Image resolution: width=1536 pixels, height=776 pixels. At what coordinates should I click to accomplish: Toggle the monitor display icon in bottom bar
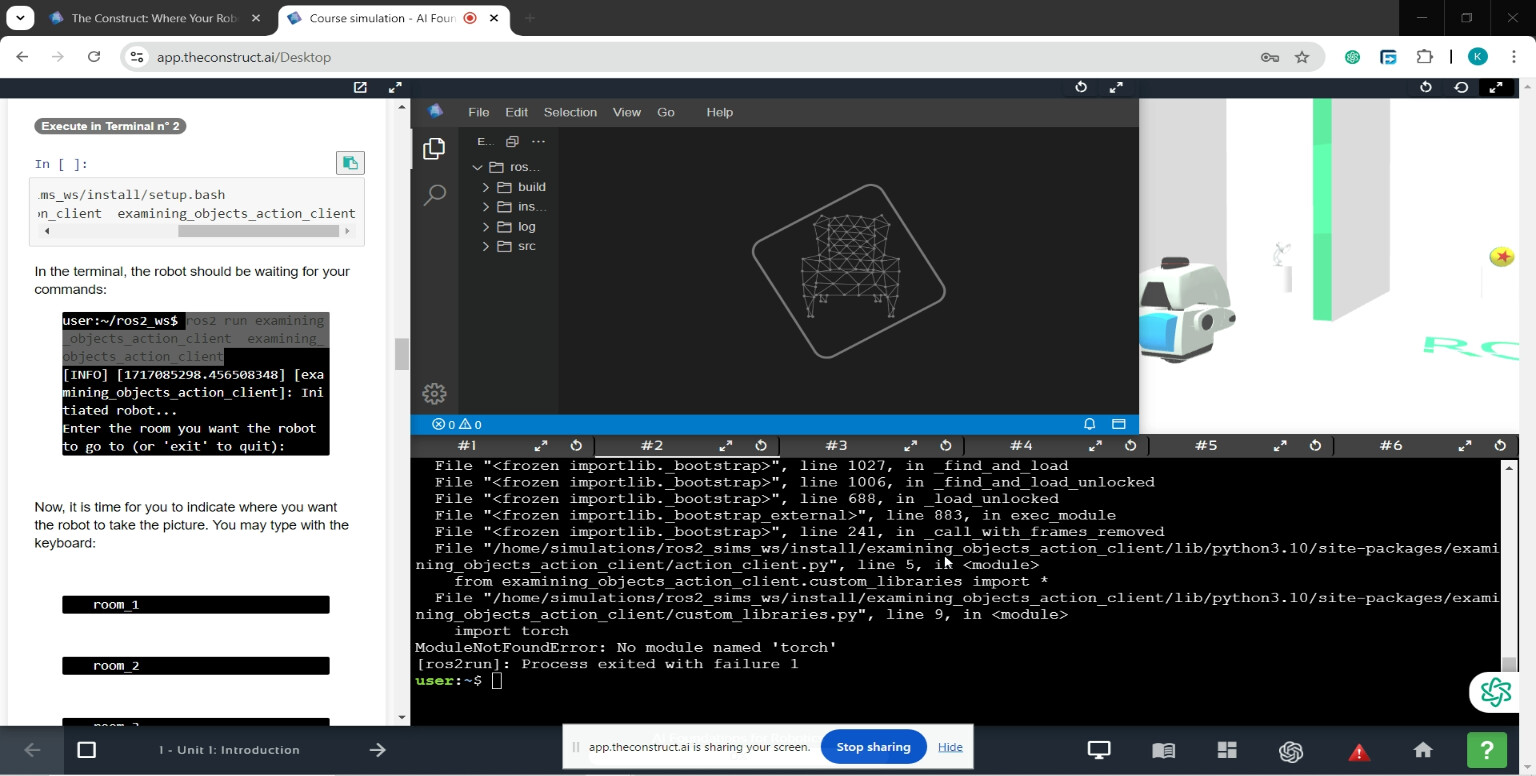tap(1099, 750)
